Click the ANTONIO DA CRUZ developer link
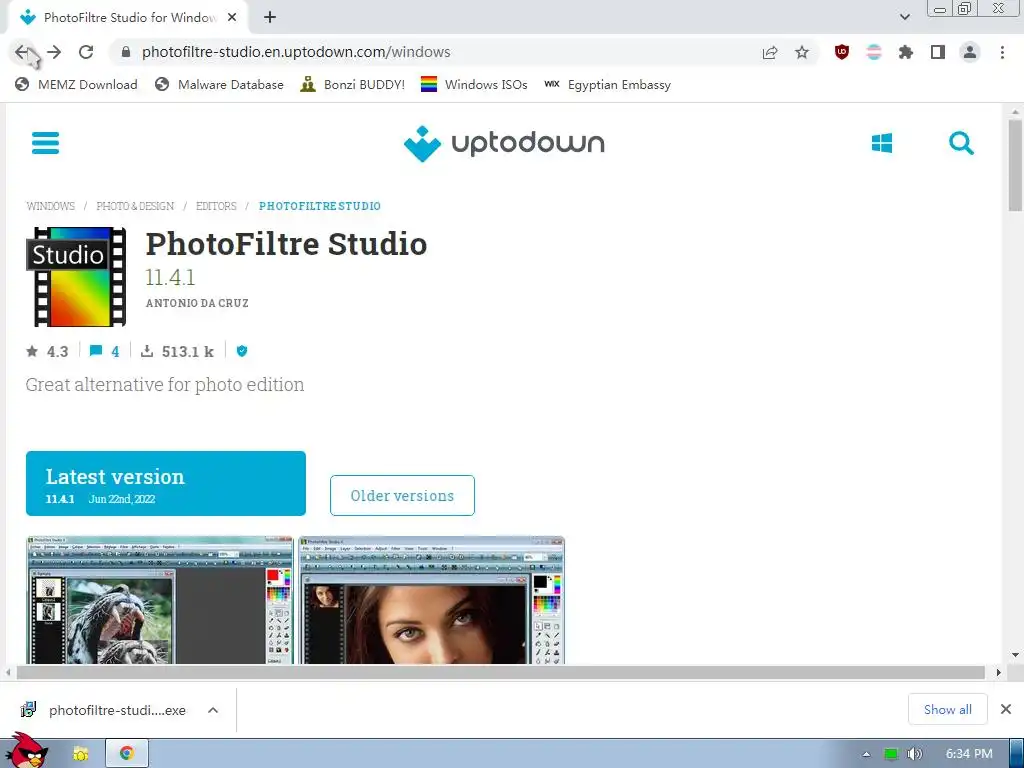 point(197,303)
